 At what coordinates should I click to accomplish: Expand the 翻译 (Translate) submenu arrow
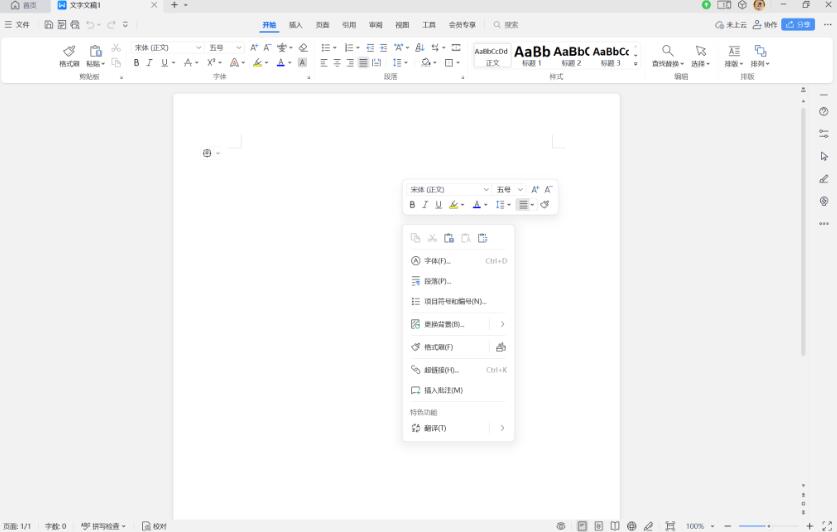tap(502, 428)
